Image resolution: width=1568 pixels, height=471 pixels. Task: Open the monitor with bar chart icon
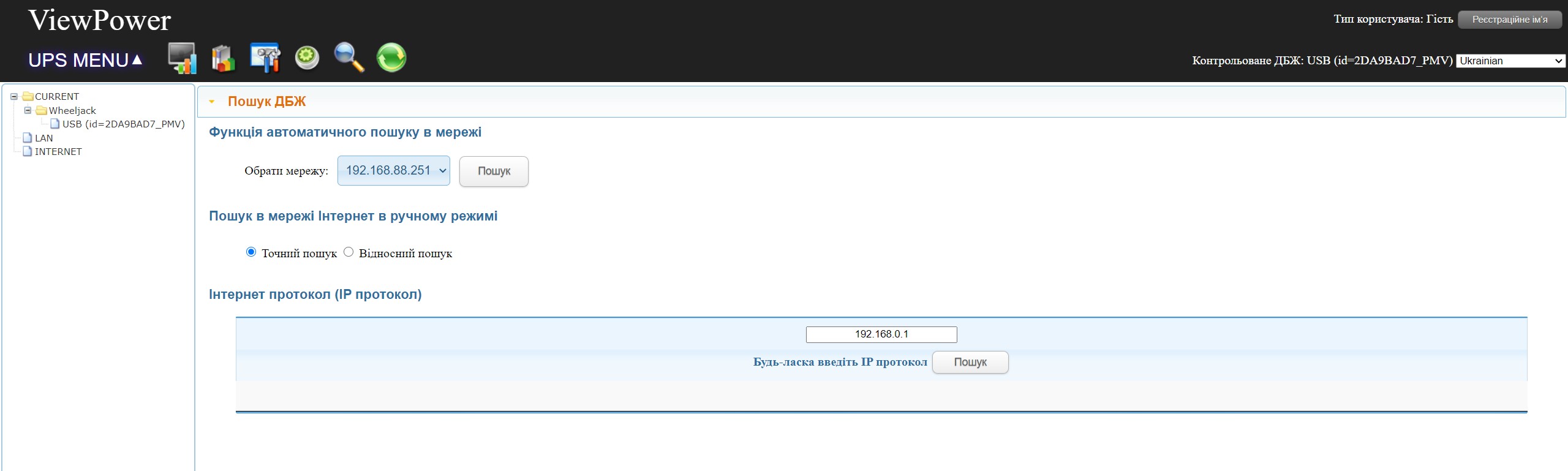click(x=182, y=58)
